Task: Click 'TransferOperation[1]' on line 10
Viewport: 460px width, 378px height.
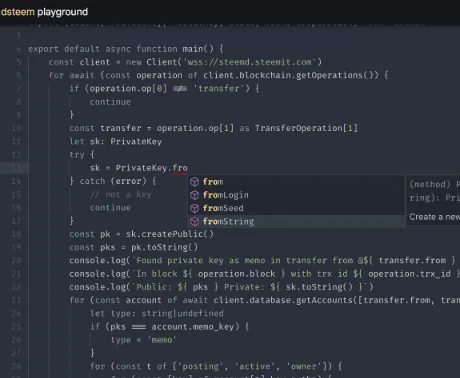Action: [306, 128]
